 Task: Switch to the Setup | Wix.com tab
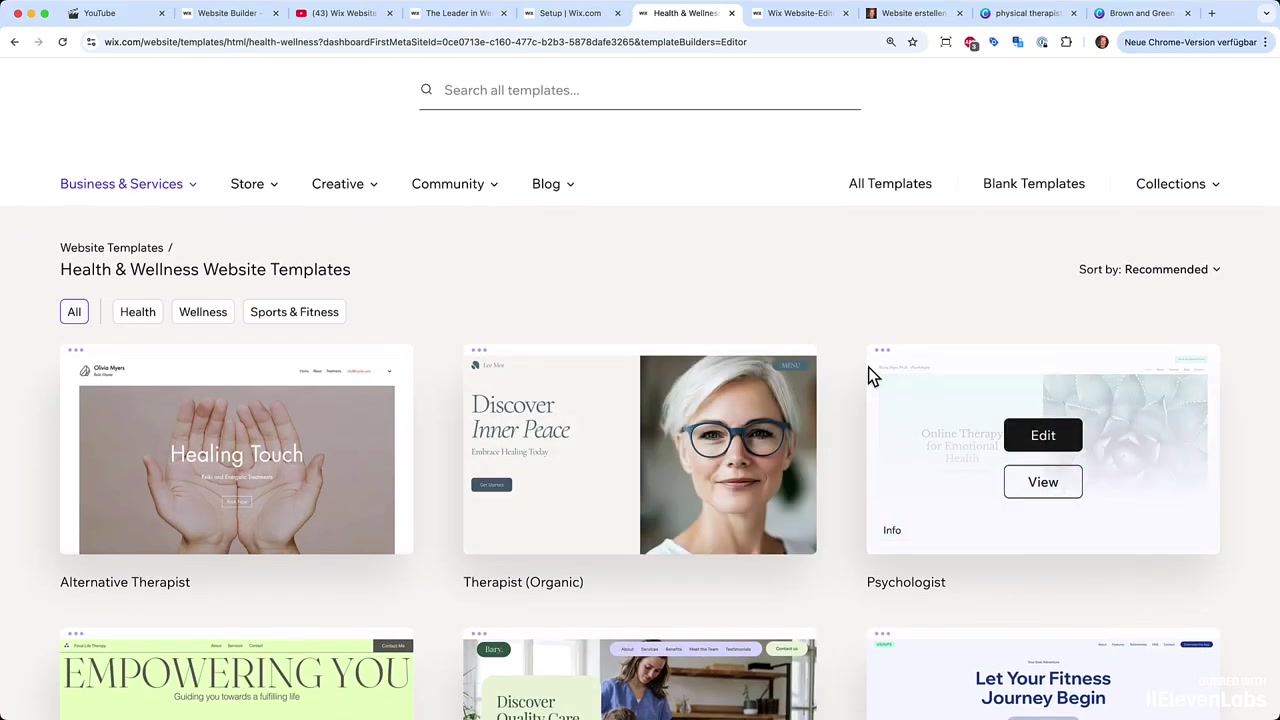[x=570, y=13]
